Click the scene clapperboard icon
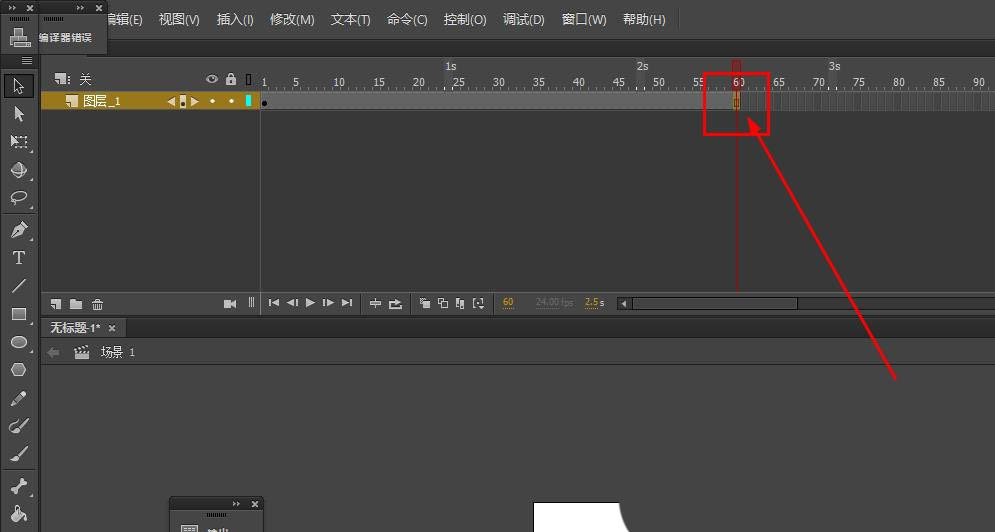 click(x=82, y=352)
